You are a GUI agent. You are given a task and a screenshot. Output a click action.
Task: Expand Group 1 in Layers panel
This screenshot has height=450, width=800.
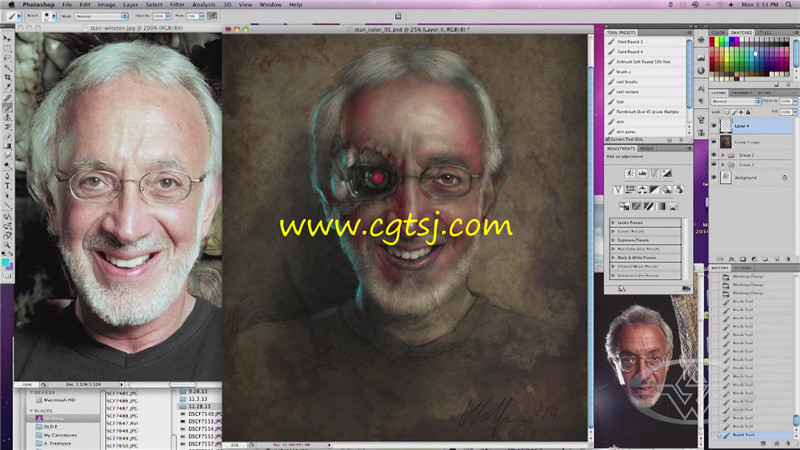tap(722, 164)
